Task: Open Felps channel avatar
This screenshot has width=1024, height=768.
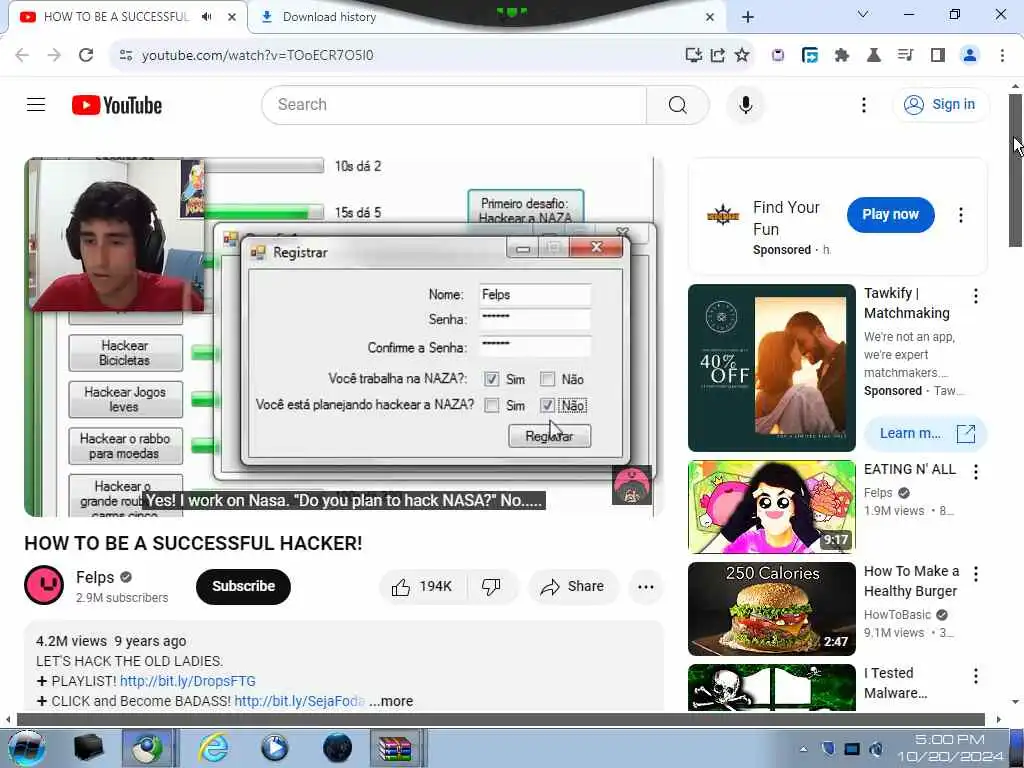Action: (x=44, y=585)
